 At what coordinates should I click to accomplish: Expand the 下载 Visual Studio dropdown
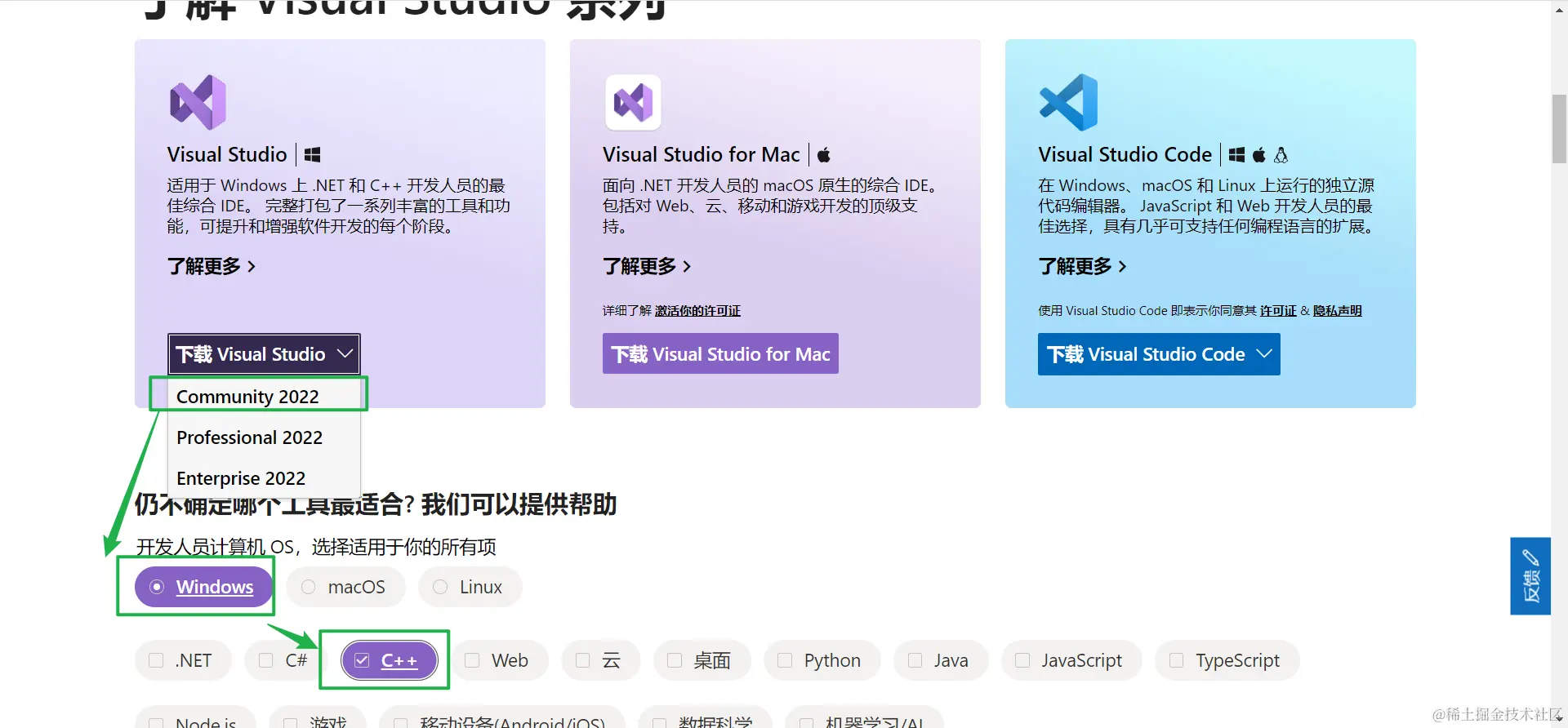264,354
